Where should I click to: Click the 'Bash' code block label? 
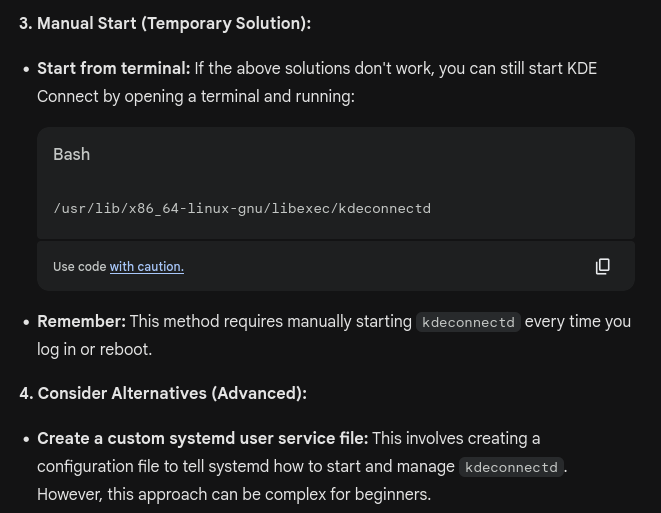point(72,154)
